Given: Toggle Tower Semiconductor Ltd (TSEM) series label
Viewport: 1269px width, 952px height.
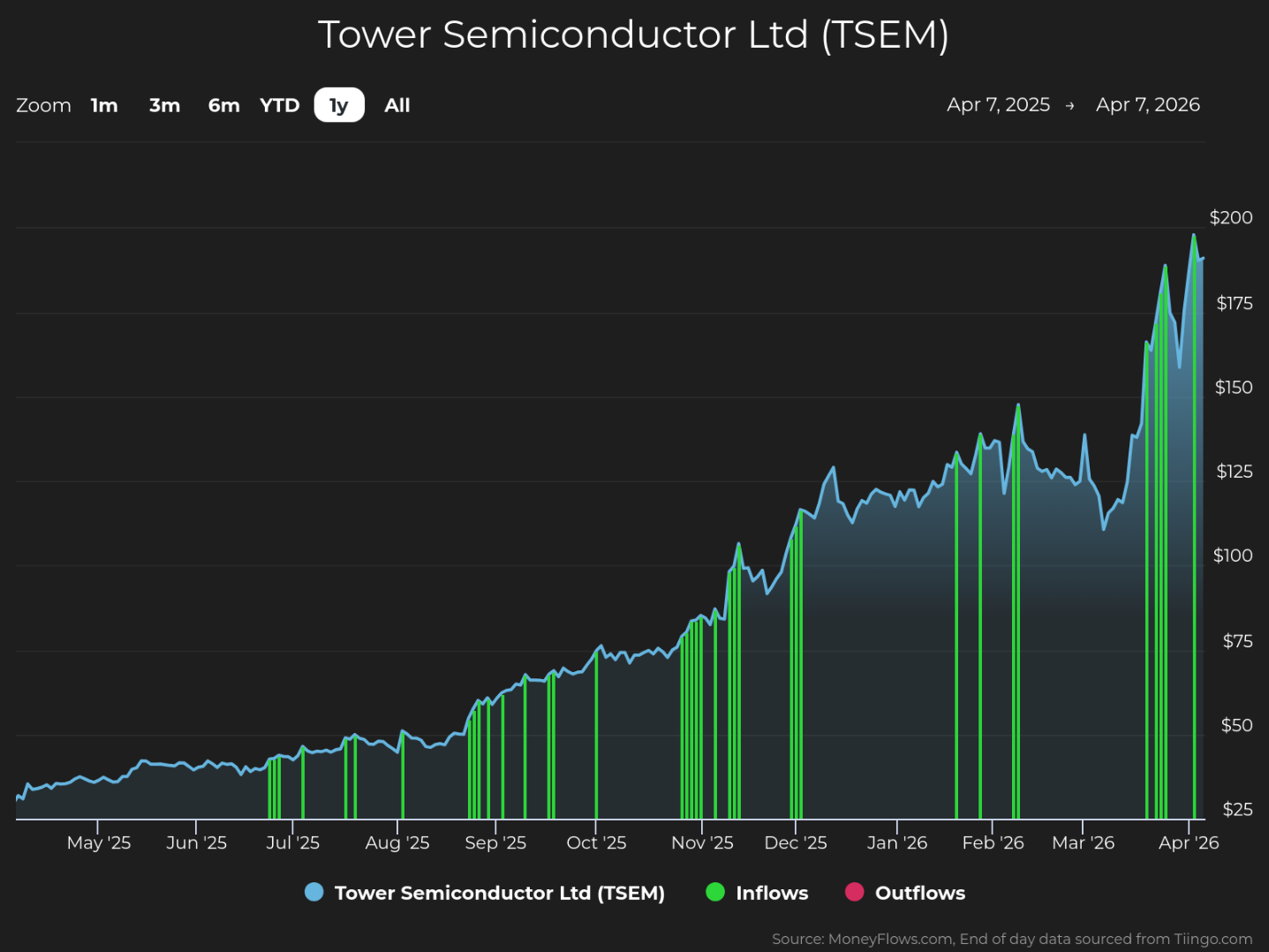Looking at the screenshot, I should 499,893.
